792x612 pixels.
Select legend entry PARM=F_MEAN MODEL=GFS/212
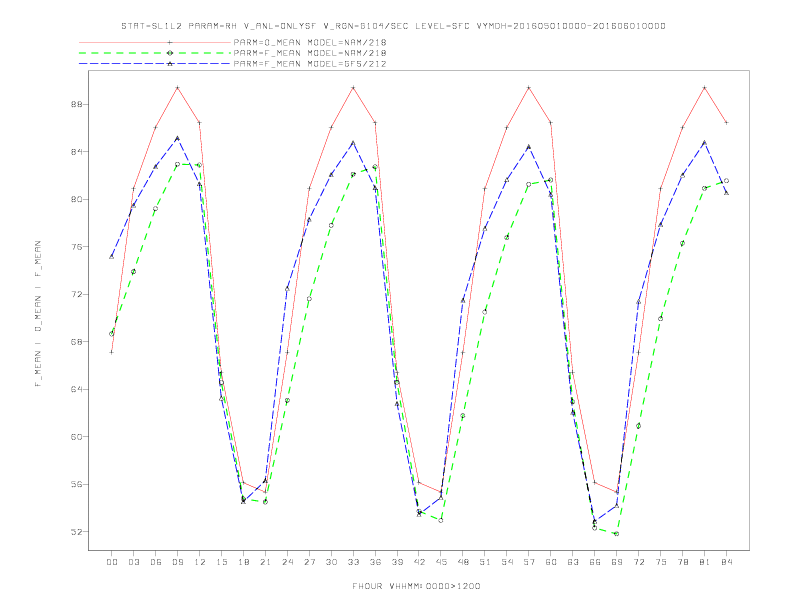point(310,64)
